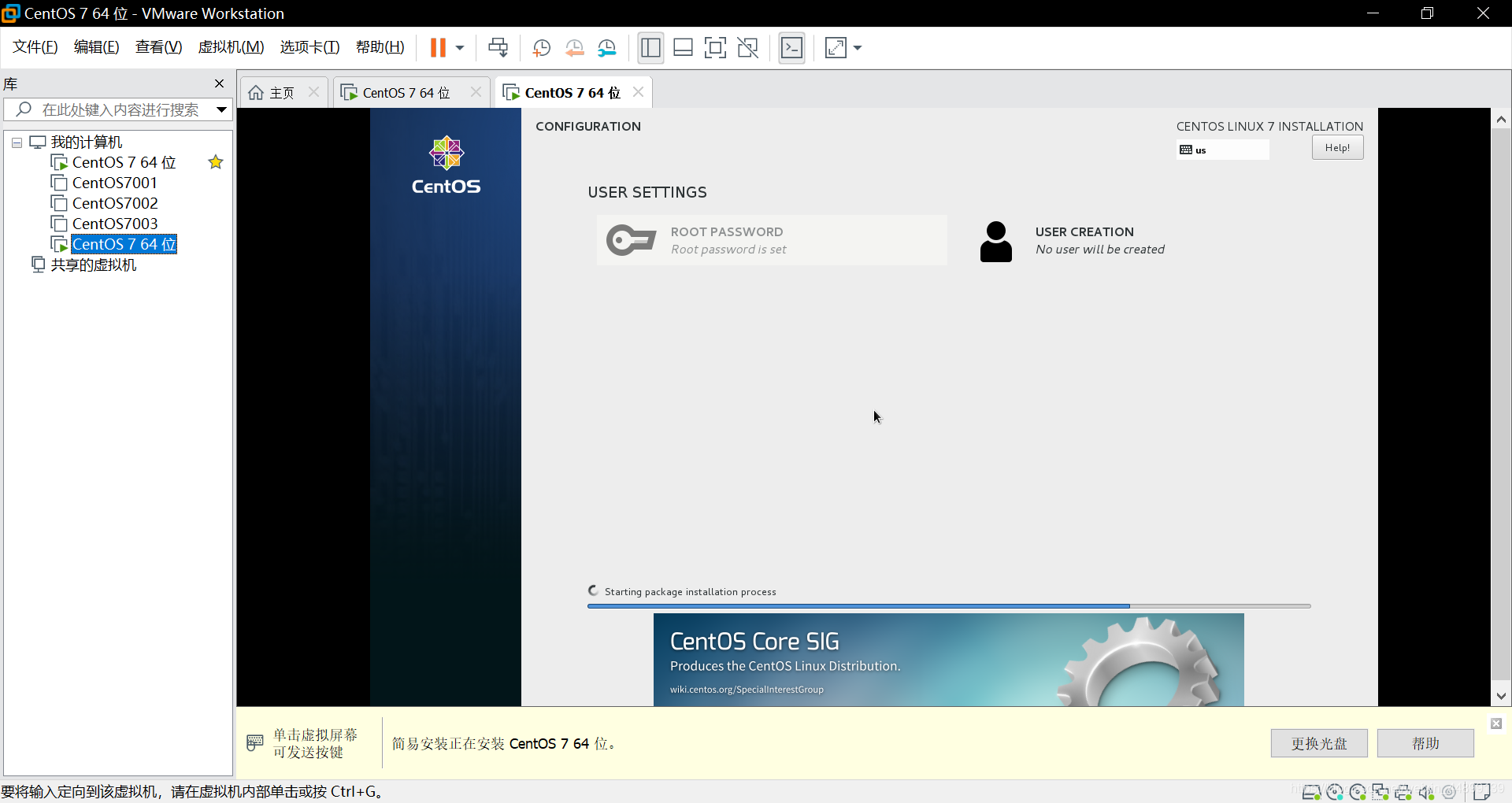Click the second CD/DVD drive status icon
The width and height of the screenshot is (1512, 803).
click(1358, 792)
